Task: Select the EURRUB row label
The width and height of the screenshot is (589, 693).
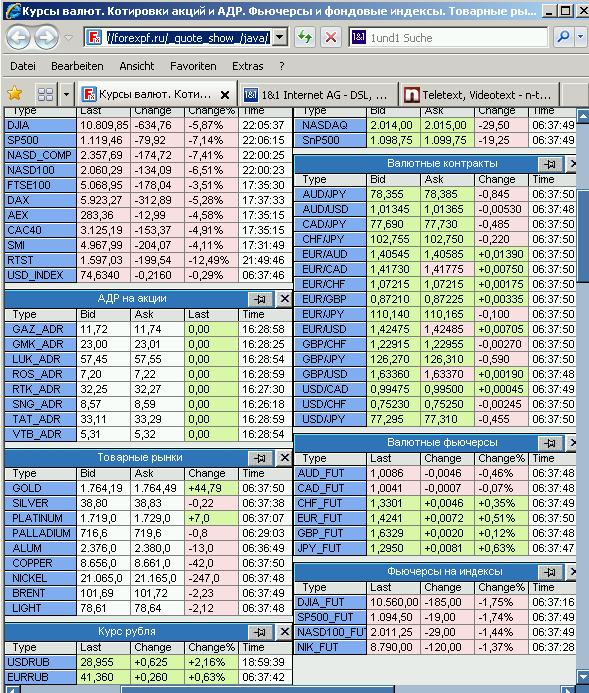Action: point(40,677)
